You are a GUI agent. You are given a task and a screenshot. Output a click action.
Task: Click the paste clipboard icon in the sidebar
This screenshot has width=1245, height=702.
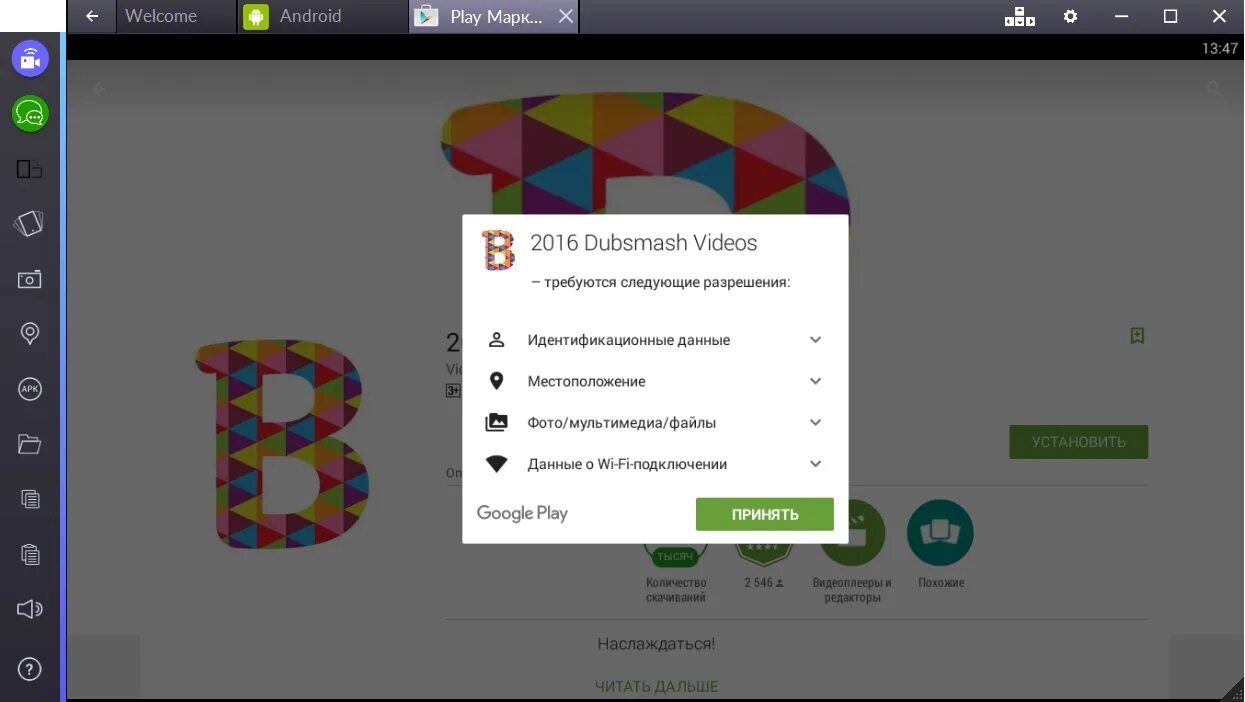coord(30,553)
